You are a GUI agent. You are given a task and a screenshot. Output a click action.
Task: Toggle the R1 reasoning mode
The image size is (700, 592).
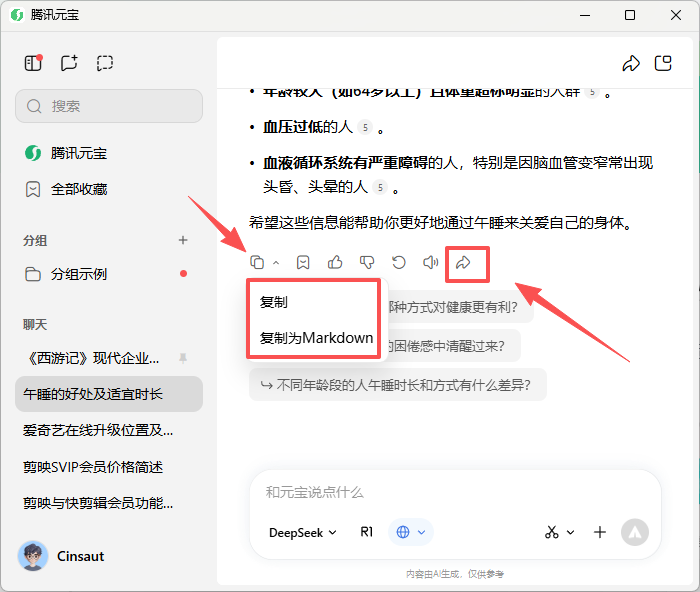pyautogui.click(x=367, y=532)
